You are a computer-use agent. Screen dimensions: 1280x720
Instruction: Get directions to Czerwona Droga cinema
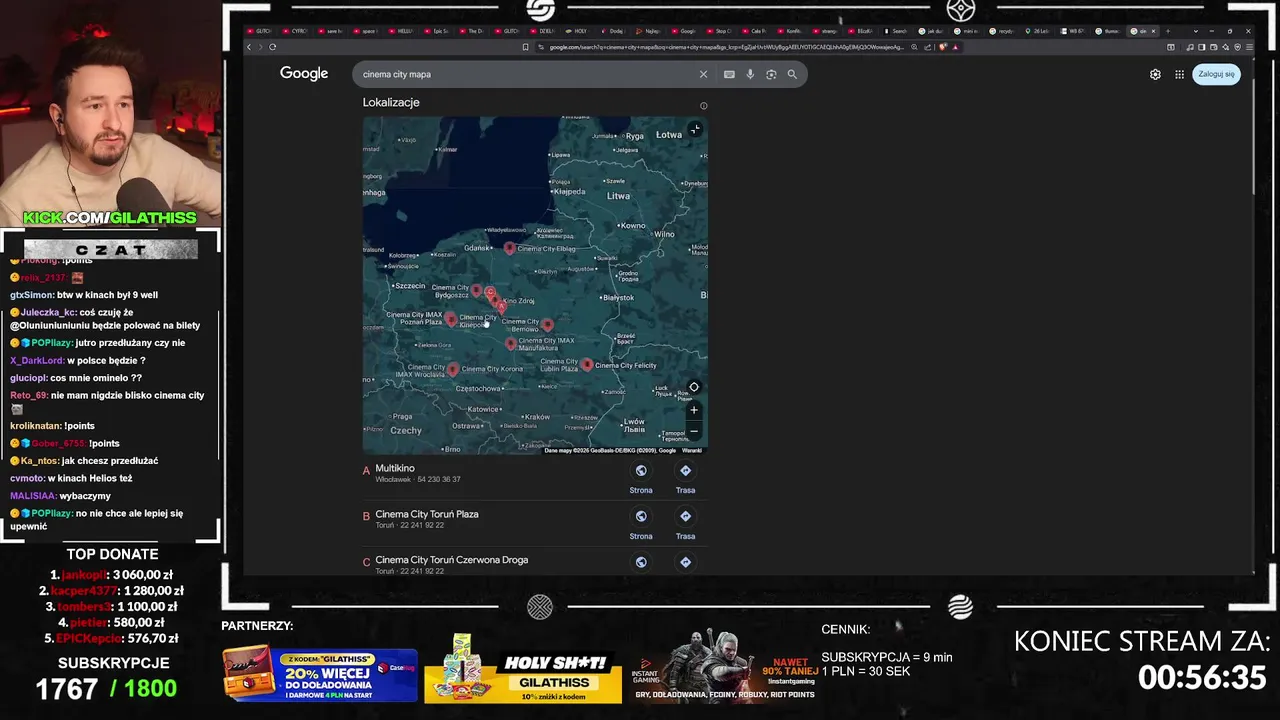click(x=685, y=562)
